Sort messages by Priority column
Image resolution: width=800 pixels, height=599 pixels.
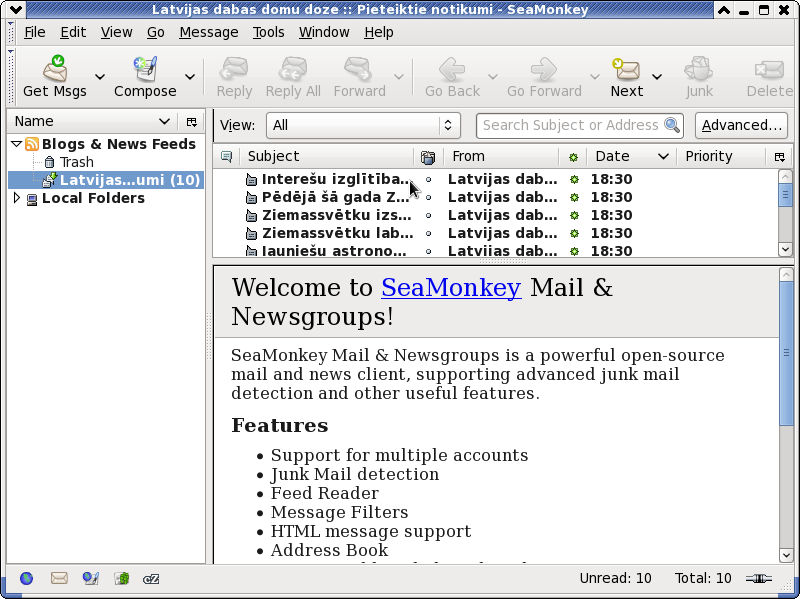pyautogui.click(x=721, y=156)
